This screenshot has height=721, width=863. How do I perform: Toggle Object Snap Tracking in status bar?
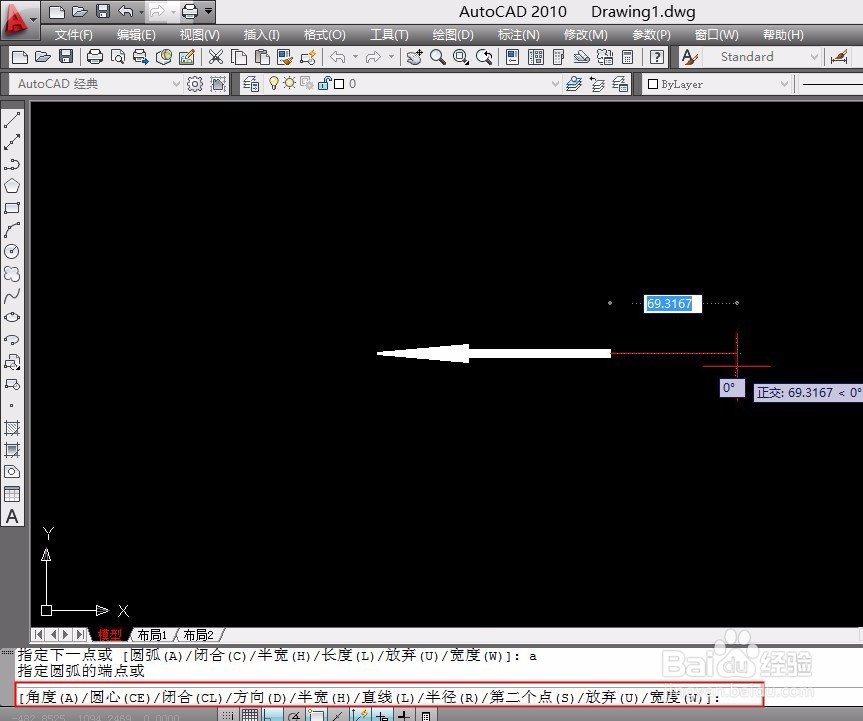tap(338, 715)
